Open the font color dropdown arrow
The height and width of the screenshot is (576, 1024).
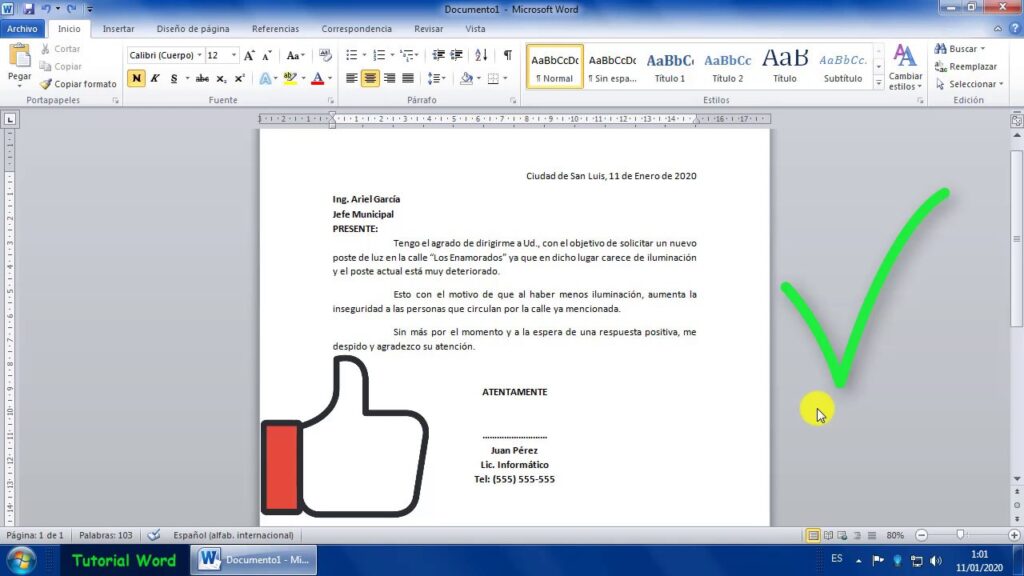click(x=330, y=78)
